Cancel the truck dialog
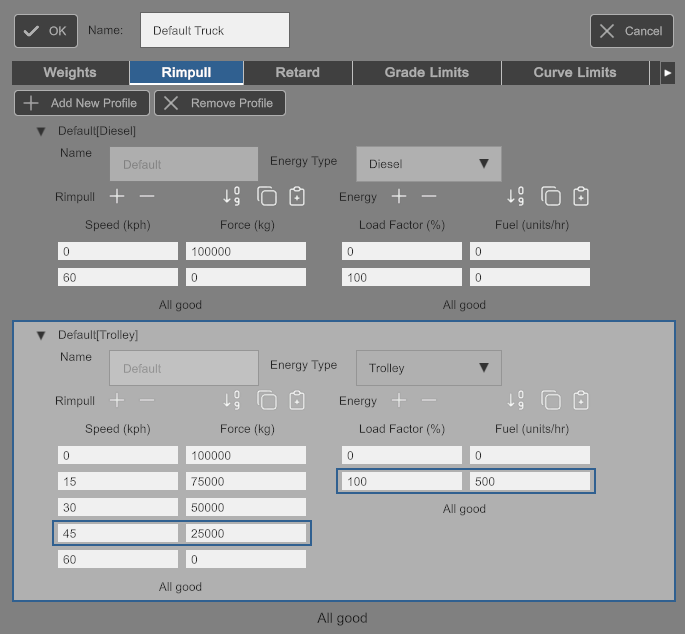The image size is (685, 634). coord(632,31)
